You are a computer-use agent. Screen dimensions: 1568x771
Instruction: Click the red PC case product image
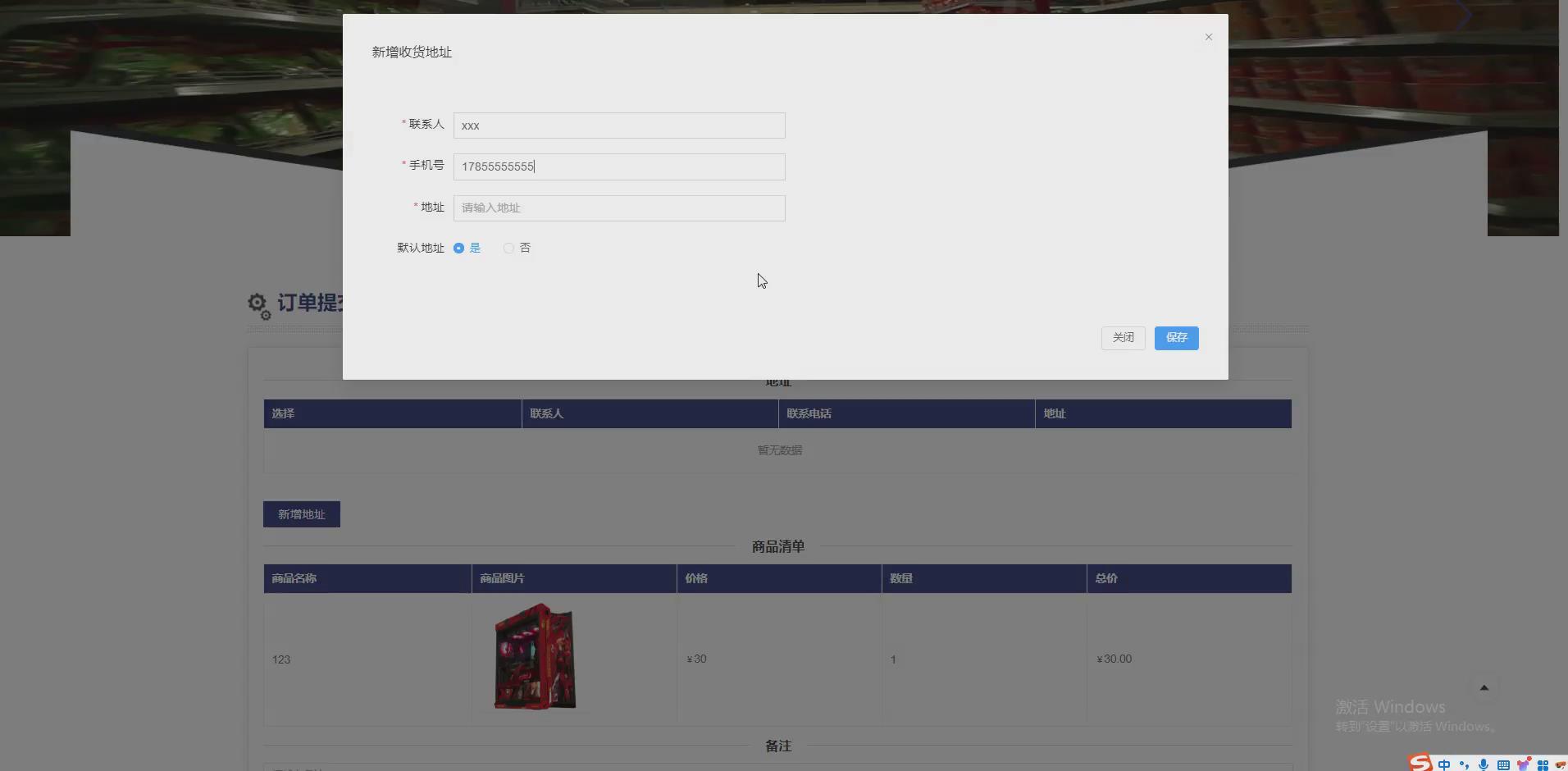click(535, 656)
